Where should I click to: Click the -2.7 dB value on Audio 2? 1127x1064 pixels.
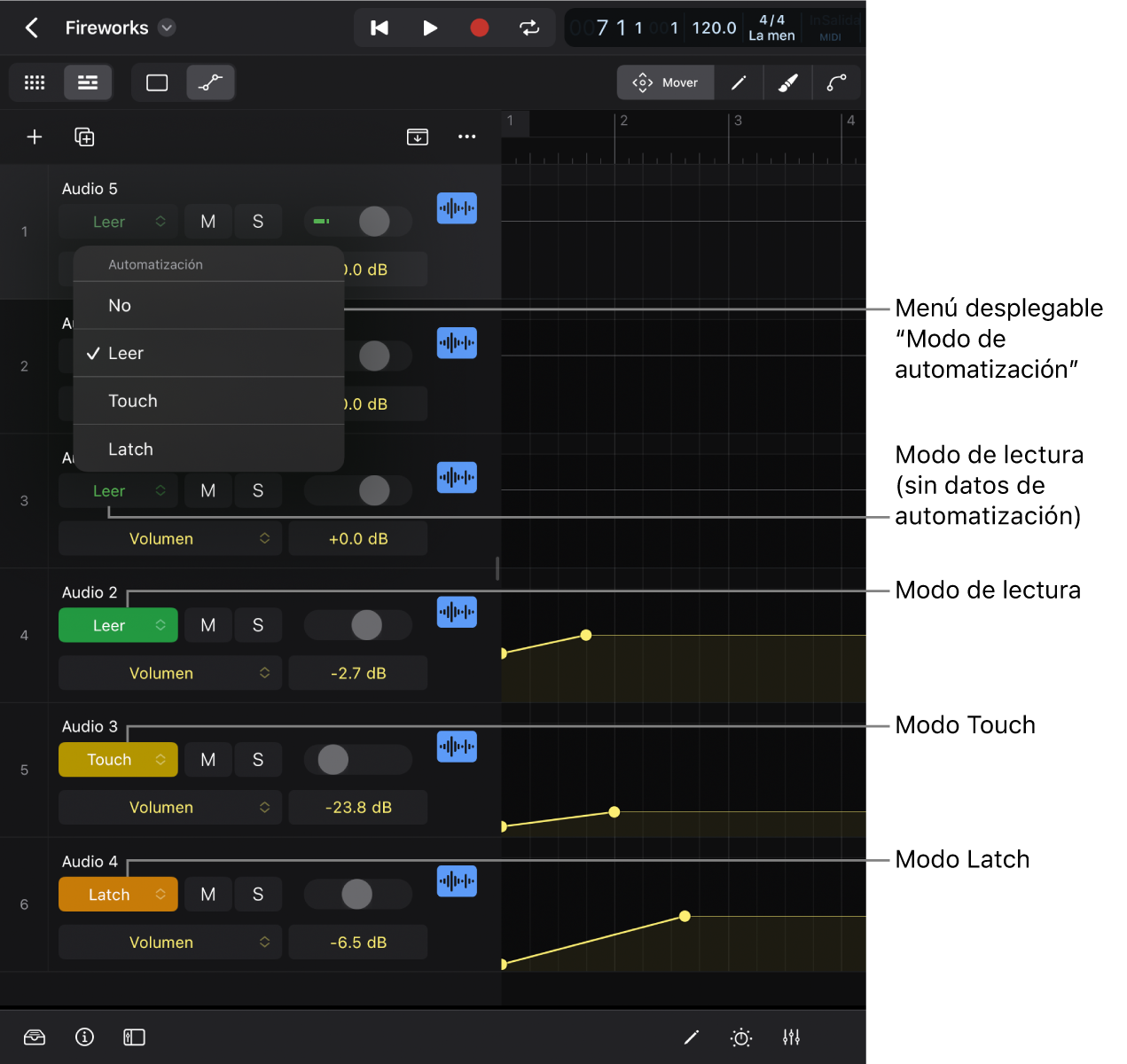click(x=358, y=674)
